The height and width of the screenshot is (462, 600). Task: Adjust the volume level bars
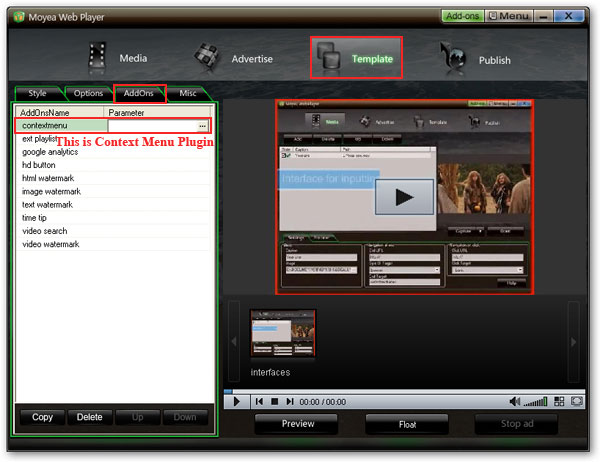tap(535, 402)
